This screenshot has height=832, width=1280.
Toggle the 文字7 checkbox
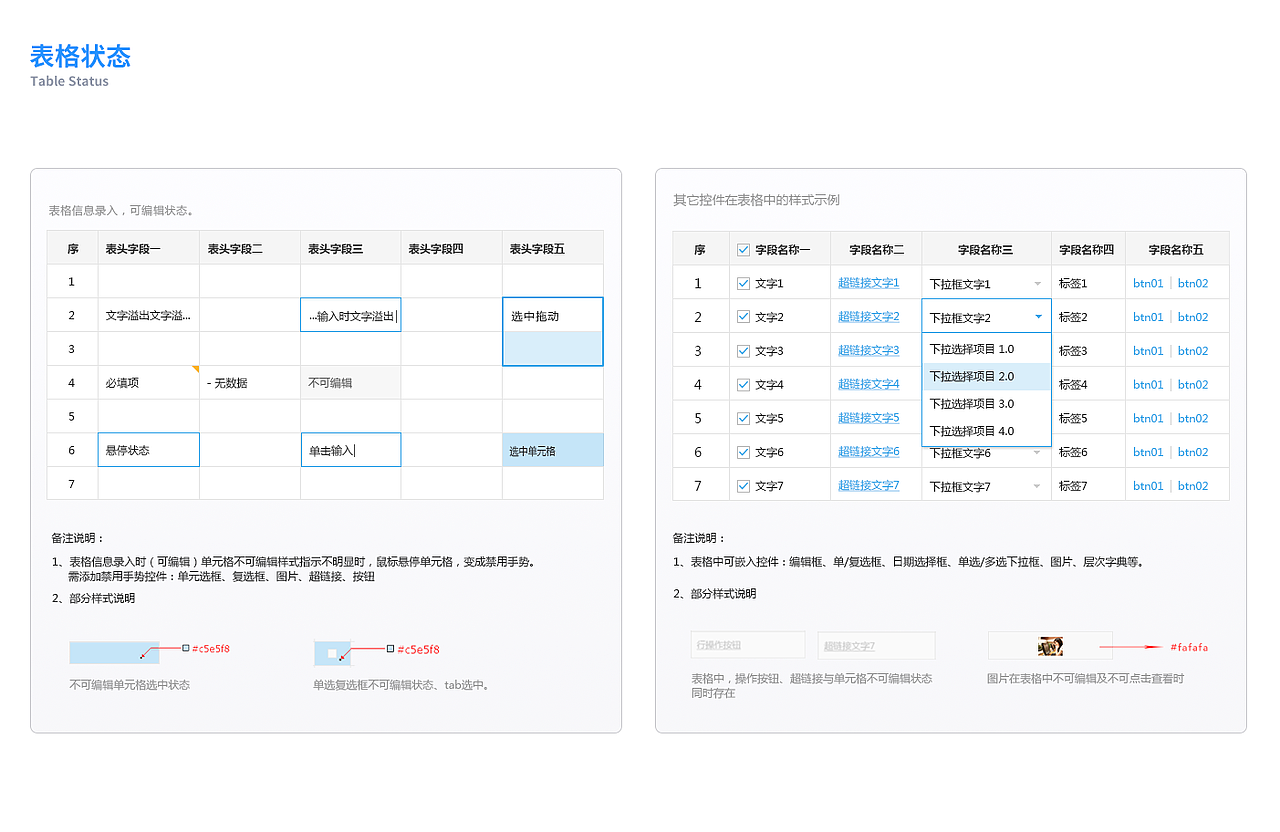coord(743,486)
